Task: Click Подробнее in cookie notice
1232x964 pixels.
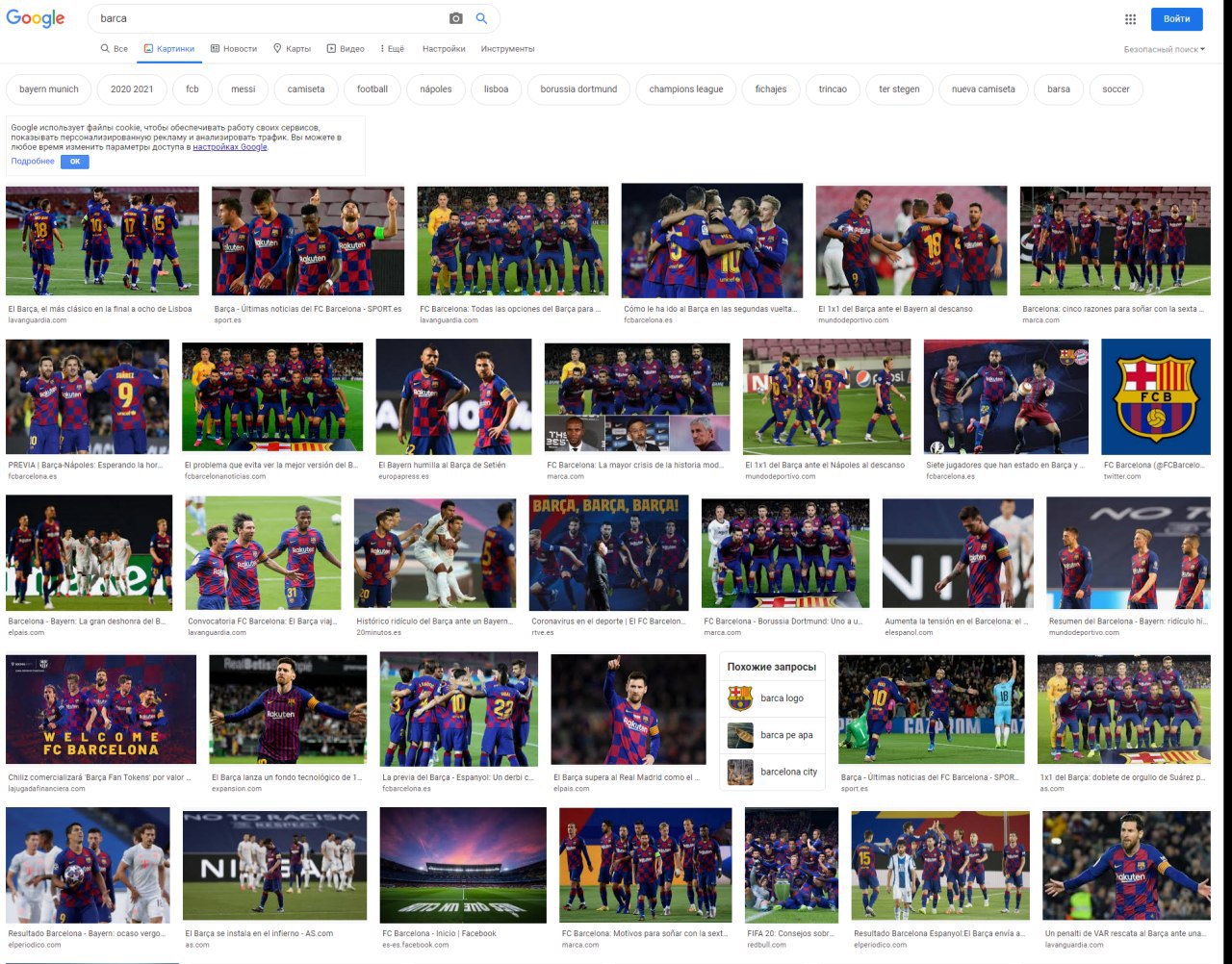Action: [33, 162]
